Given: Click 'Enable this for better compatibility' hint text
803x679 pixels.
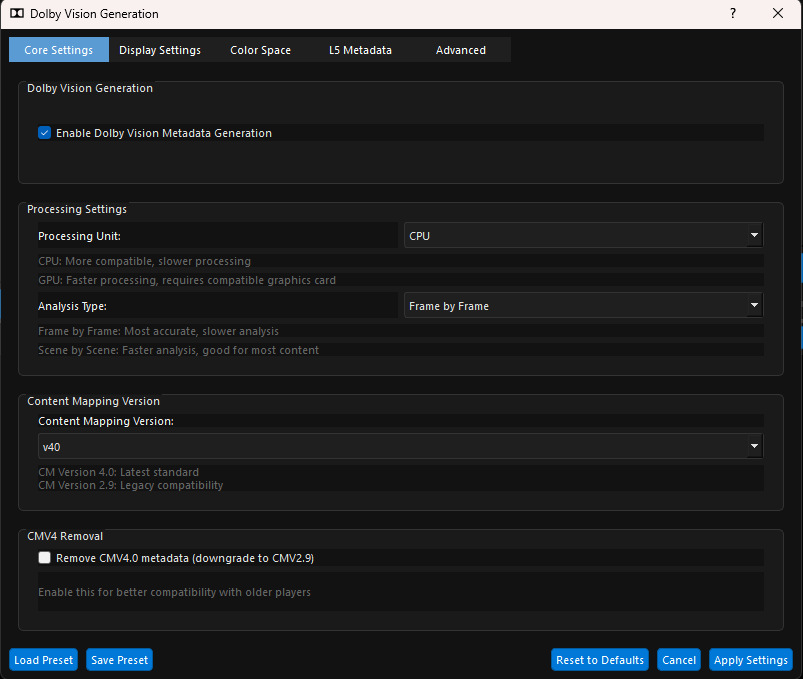Looking at the screenshot, I should pyautogui.click(x=174, y=592).
